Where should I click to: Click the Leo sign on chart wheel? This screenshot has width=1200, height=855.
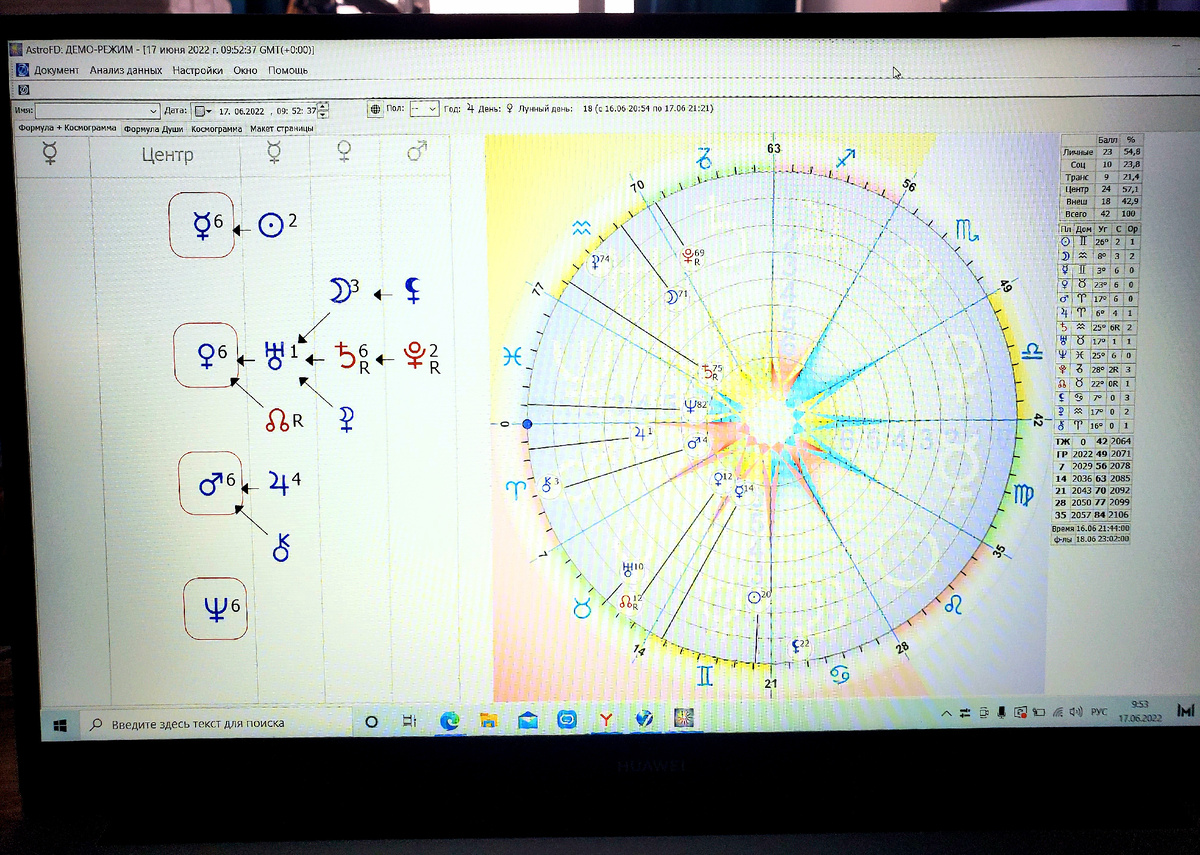tap(954, 604)
